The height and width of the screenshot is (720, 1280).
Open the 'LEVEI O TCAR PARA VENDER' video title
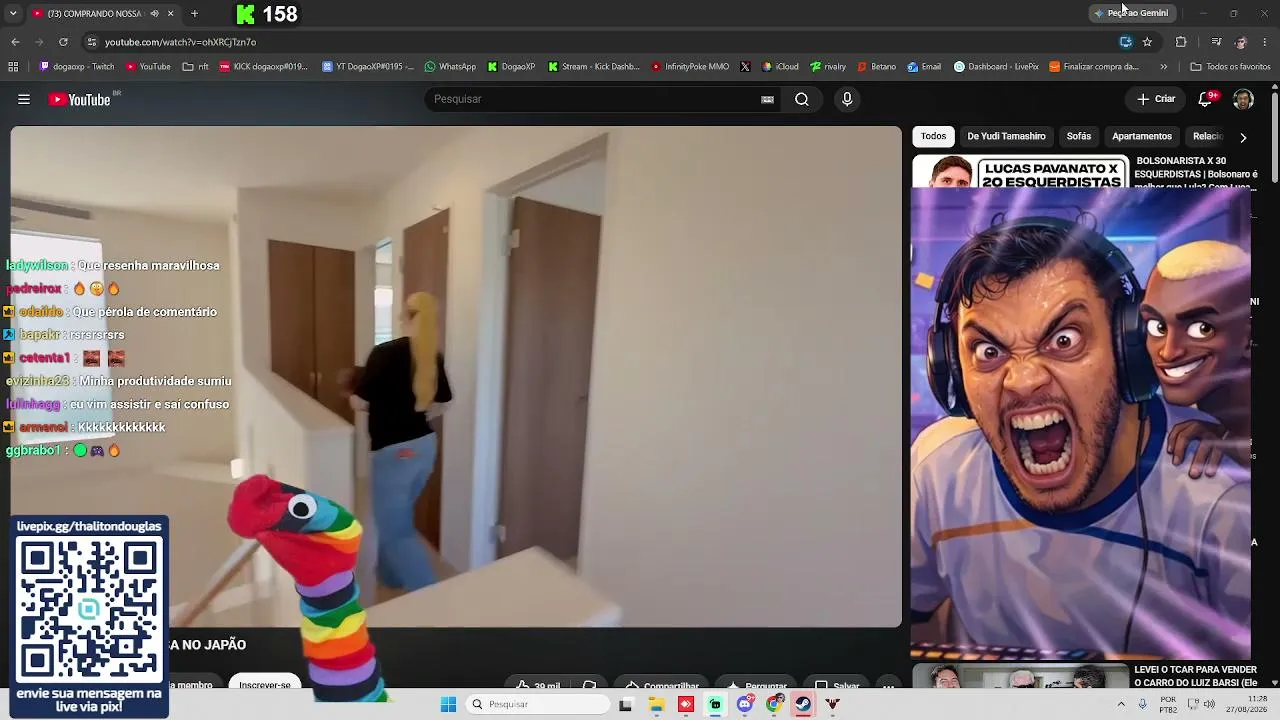coord(1195,676)
